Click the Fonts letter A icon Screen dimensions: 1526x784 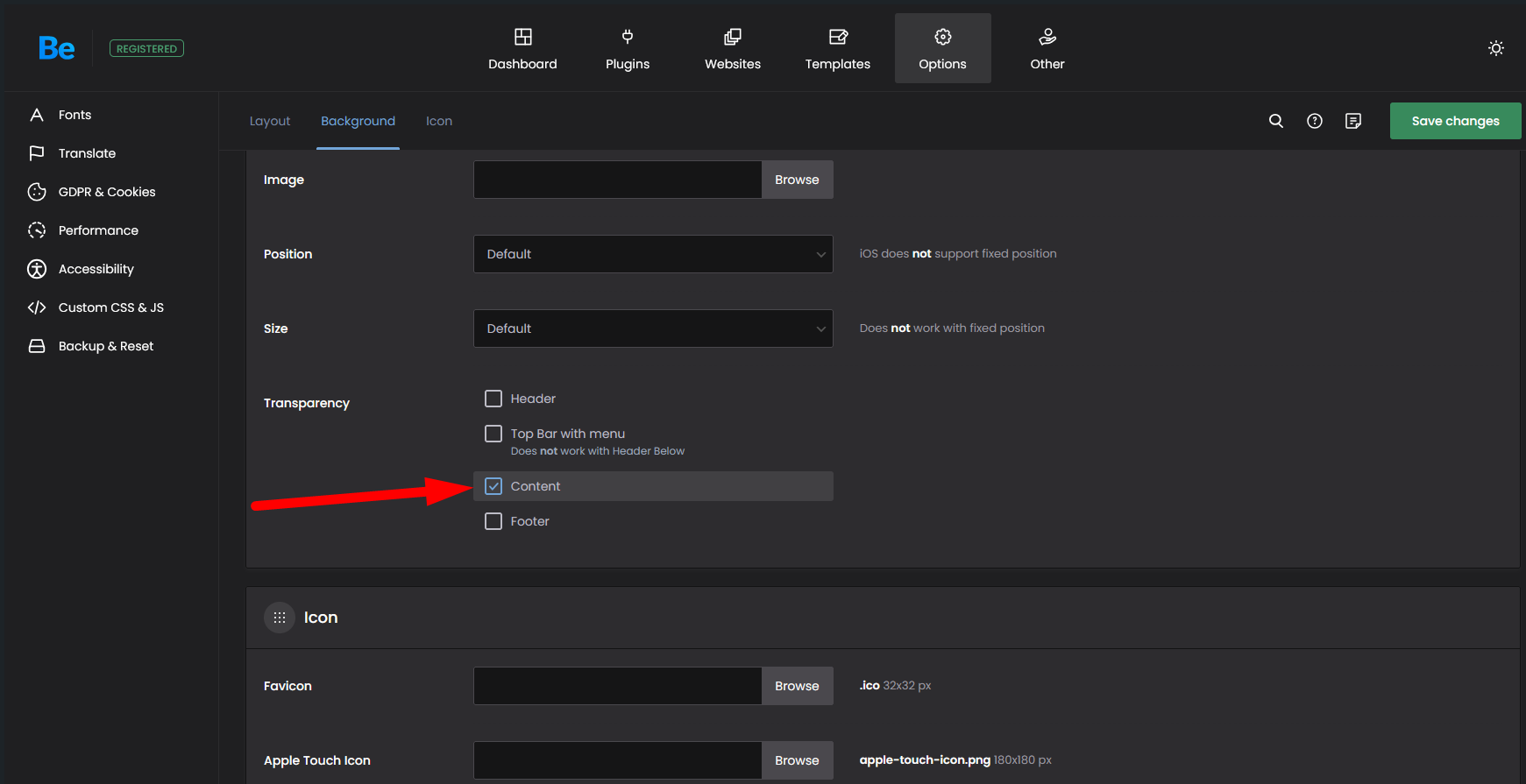coord(37,115)
